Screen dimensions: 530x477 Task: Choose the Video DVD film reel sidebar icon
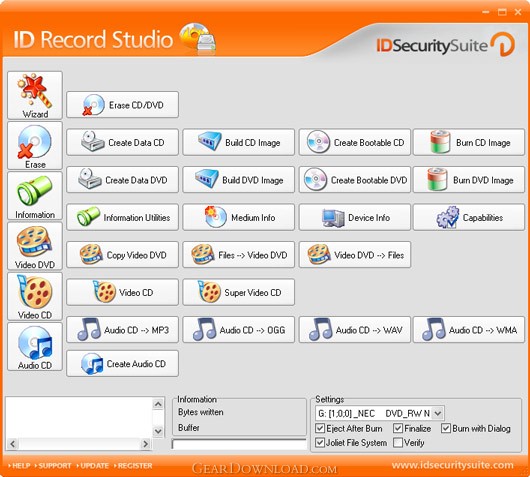[x=35, y=246]
